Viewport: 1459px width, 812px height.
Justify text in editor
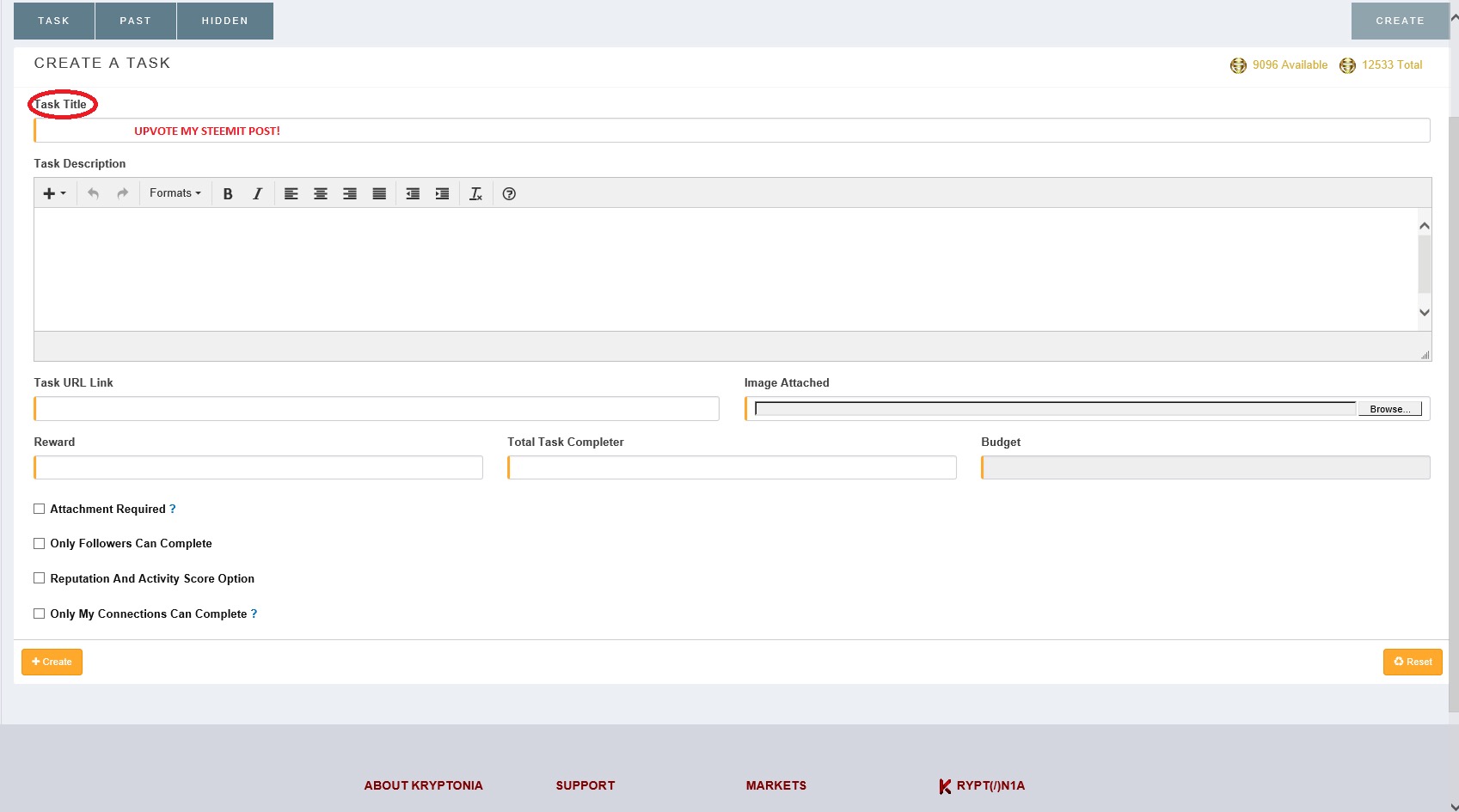point(379,193)
